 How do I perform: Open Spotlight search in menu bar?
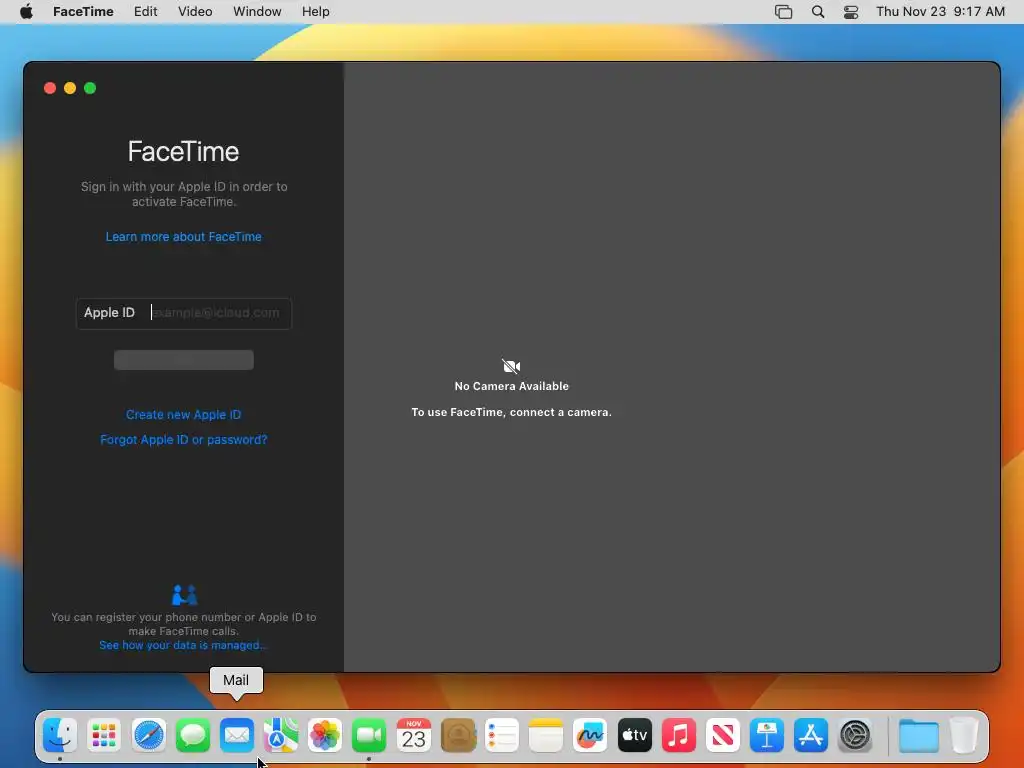[x=818, y=12]
